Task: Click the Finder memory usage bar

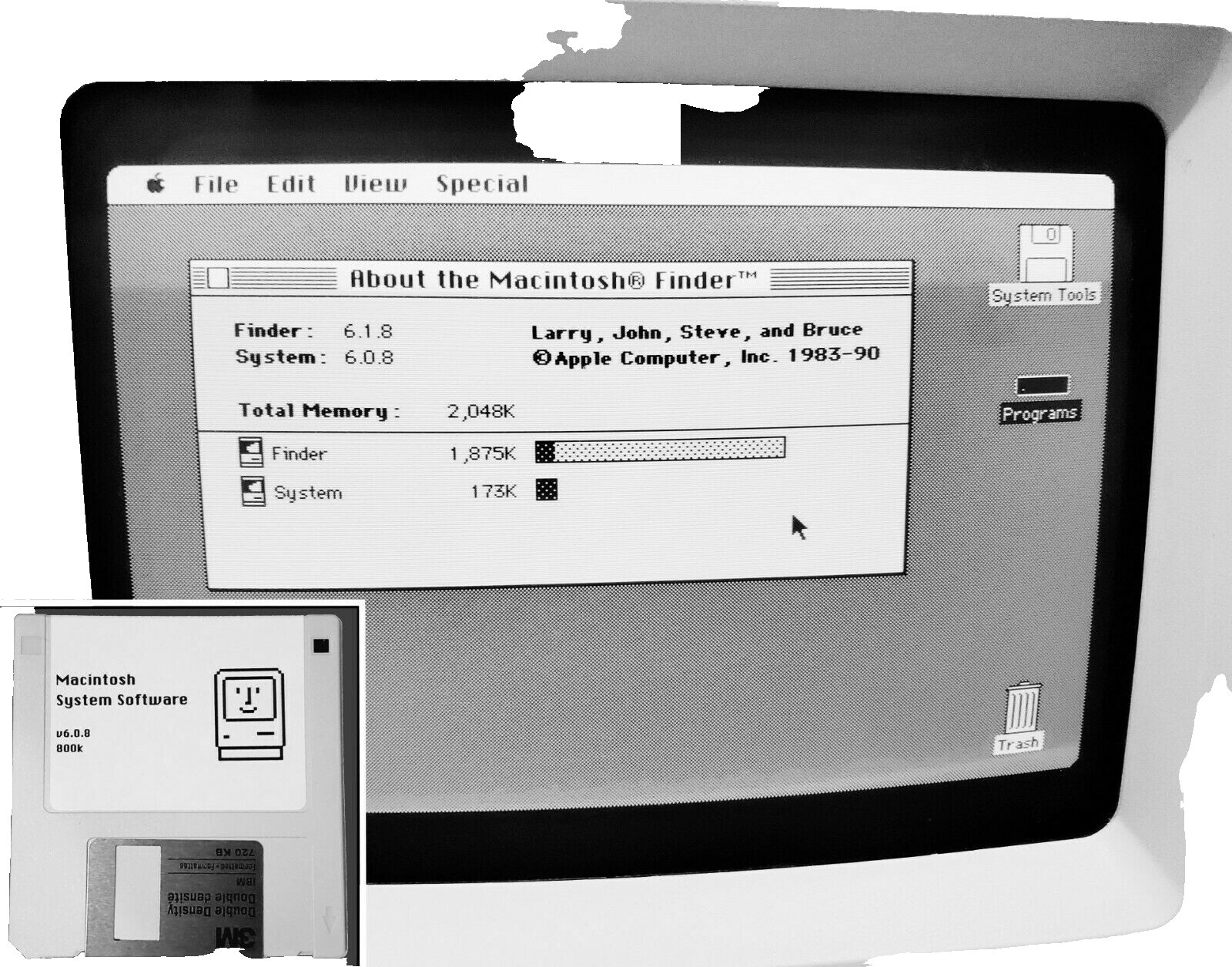Action: click(x=660, y=450)
